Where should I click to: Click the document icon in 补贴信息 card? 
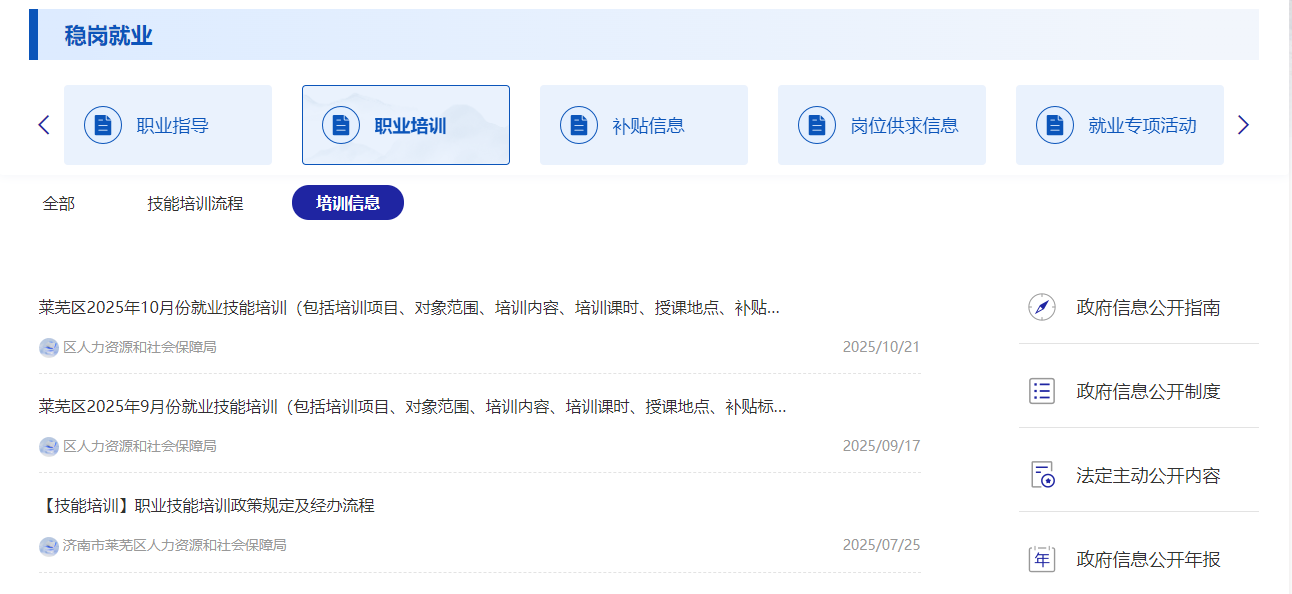578,125
